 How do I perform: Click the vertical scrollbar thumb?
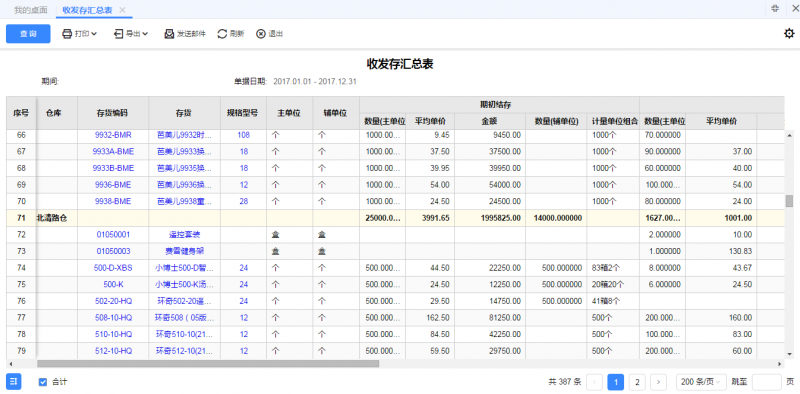click(789, 201)
